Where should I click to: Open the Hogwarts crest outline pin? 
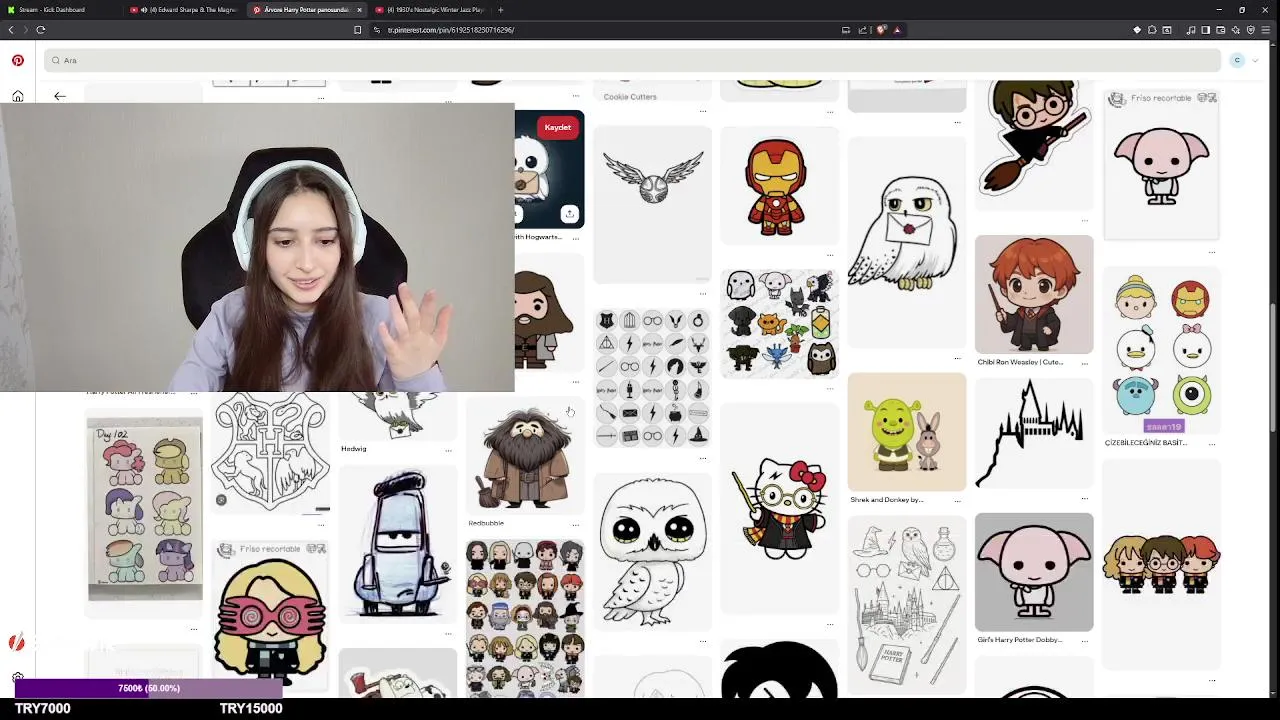click(270, 453)
